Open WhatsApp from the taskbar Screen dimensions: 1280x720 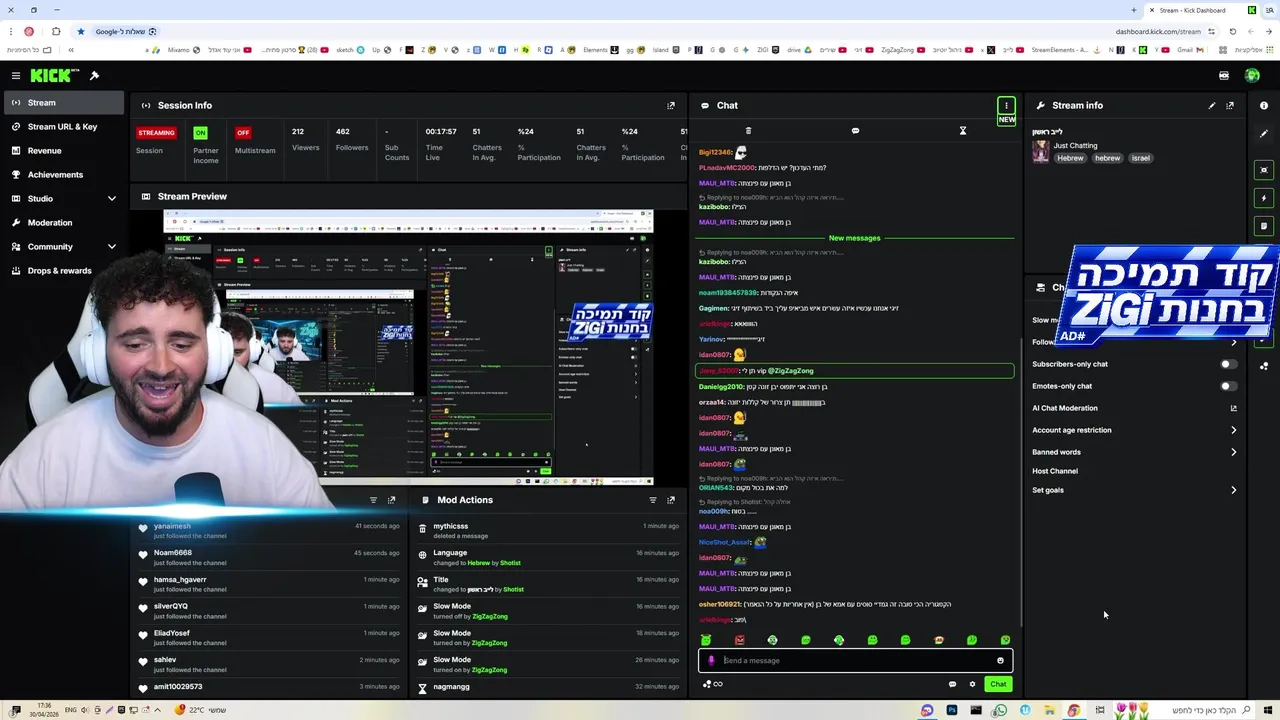pyautogui.click(x=1000, y=710)
